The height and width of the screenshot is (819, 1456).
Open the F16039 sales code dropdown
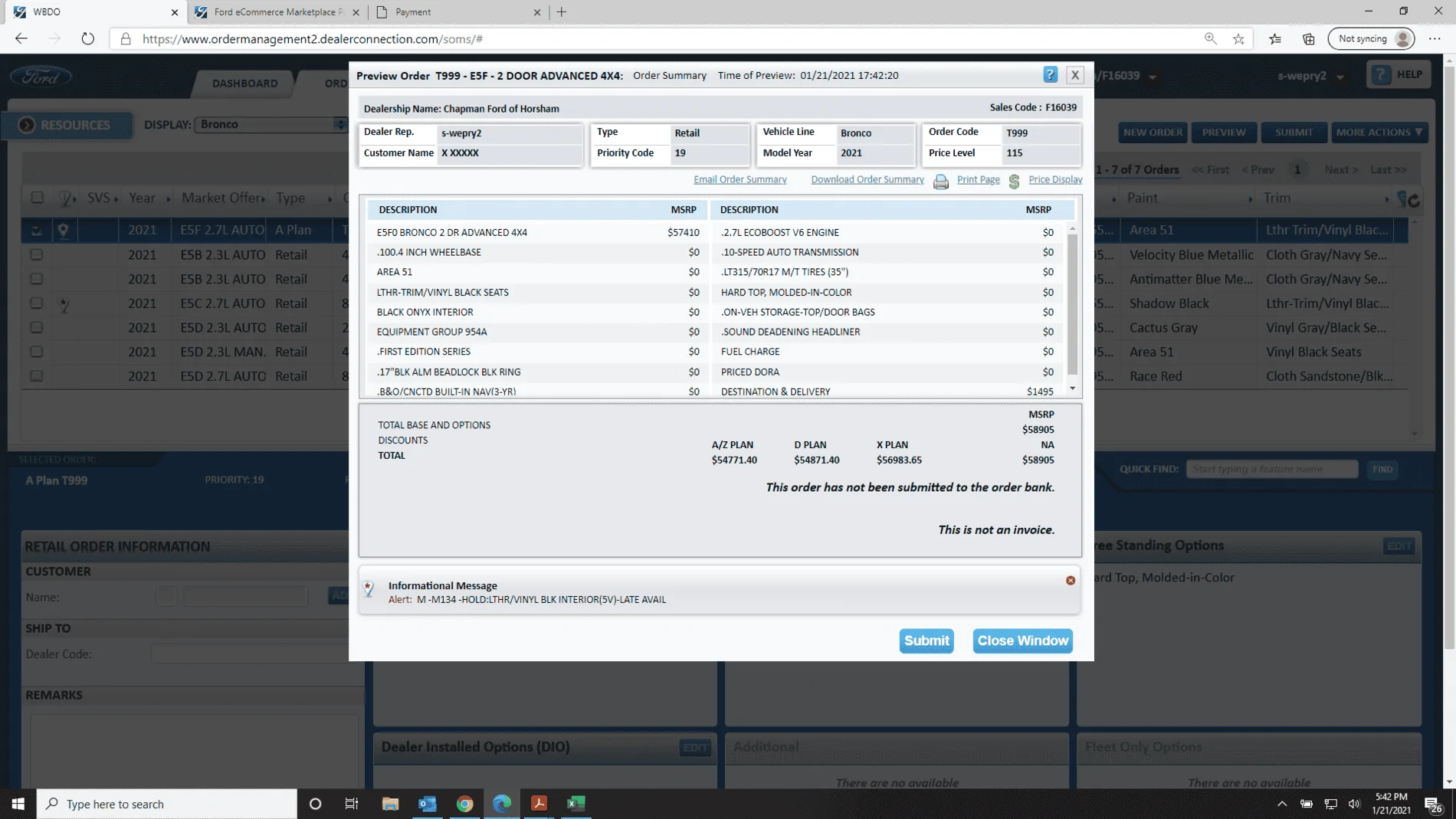[1125, 76]
